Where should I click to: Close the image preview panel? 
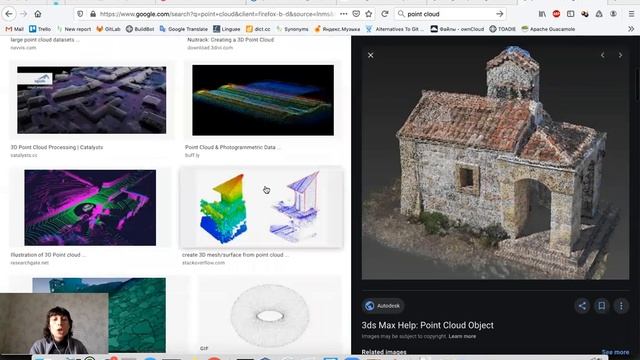point(371,55)
